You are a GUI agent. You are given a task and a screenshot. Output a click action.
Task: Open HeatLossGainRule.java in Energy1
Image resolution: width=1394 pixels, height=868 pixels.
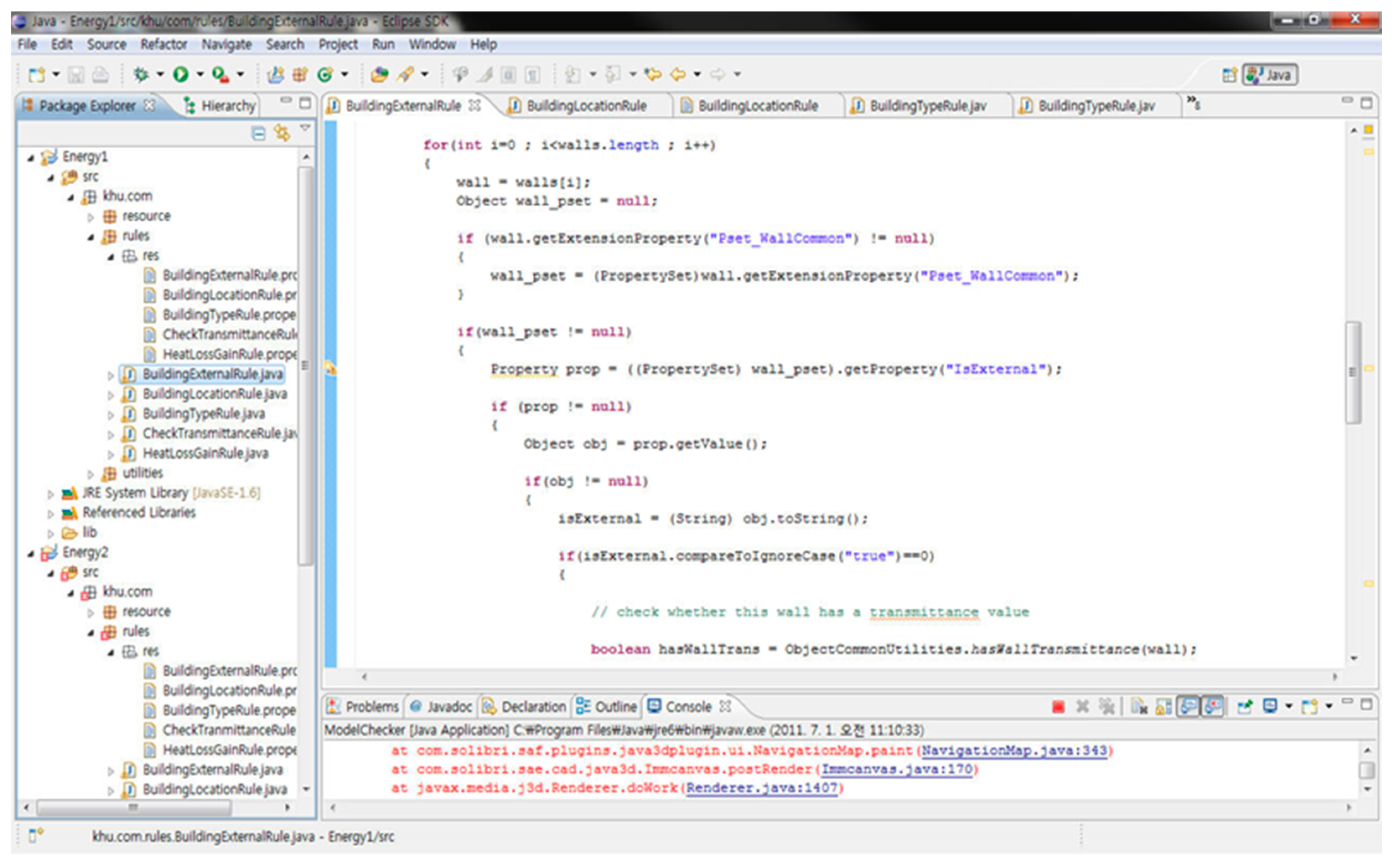(x=205, y=454)
